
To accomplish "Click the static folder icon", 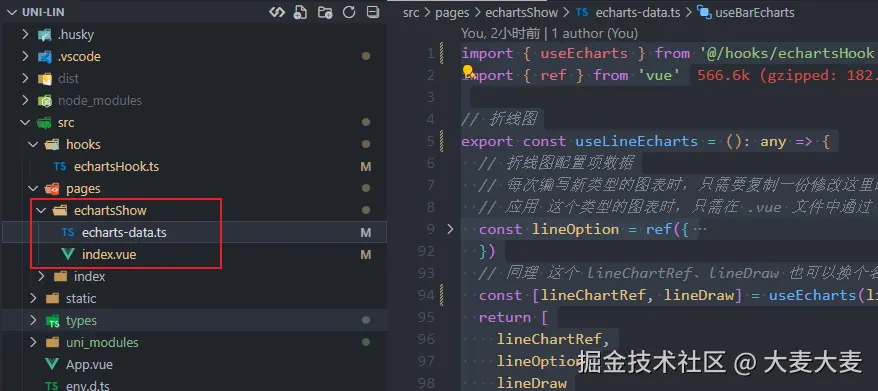I will point(52,299).
